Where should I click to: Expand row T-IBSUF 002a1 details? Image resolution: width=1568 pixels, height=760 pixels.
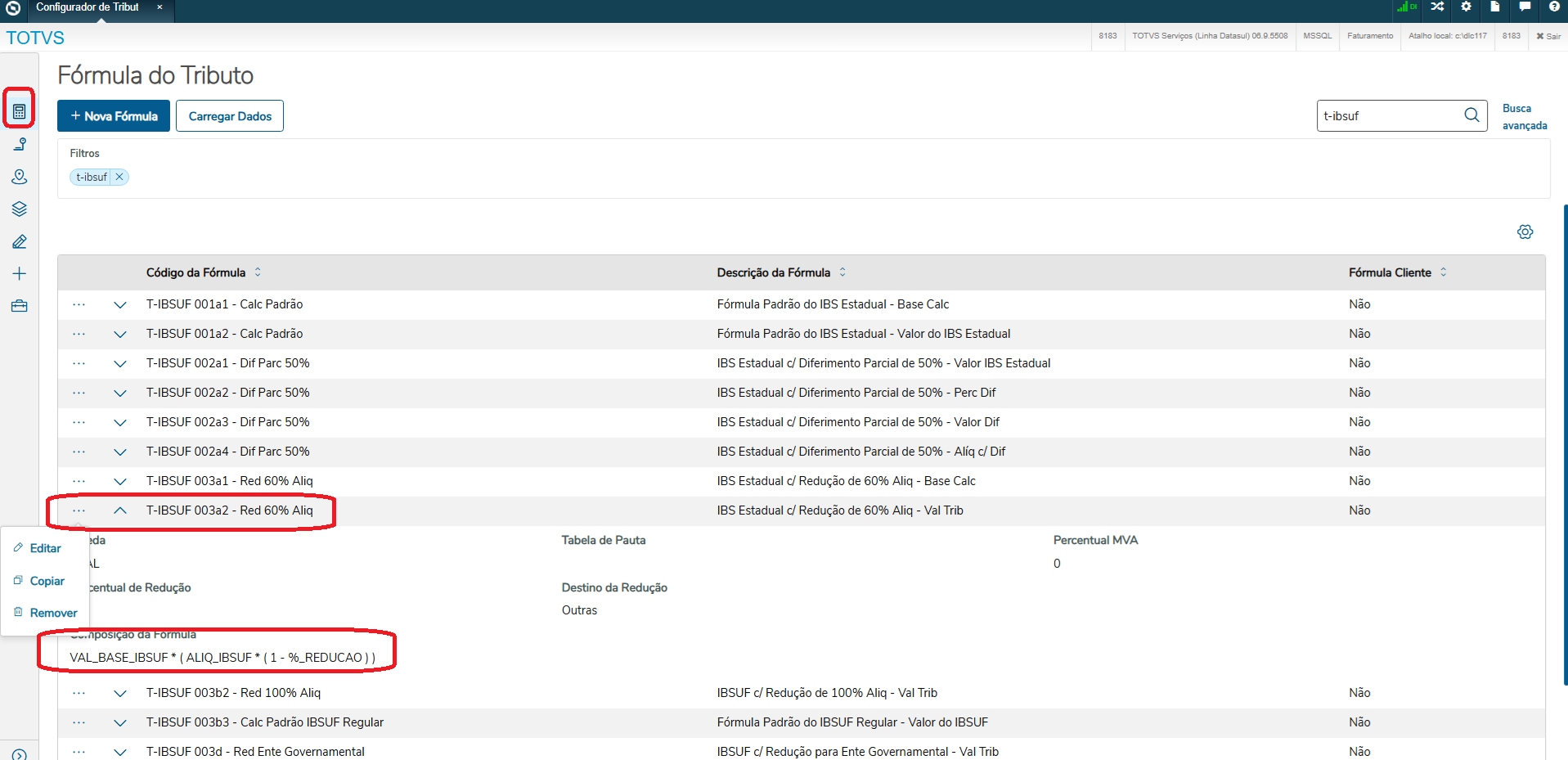pos(120,364)
